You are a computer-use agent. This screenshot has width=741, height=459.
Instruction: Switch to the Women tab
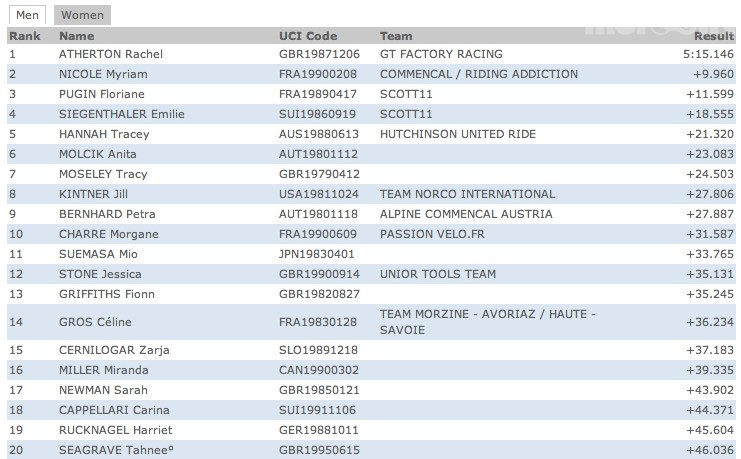click(x=81, y=15)
